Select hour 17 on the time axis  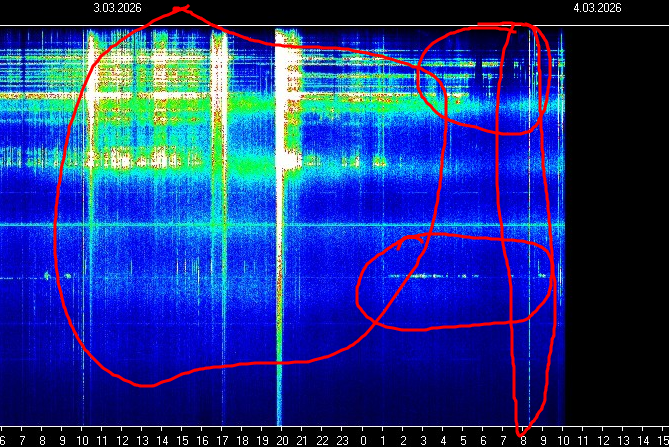[x=222, y=439]
